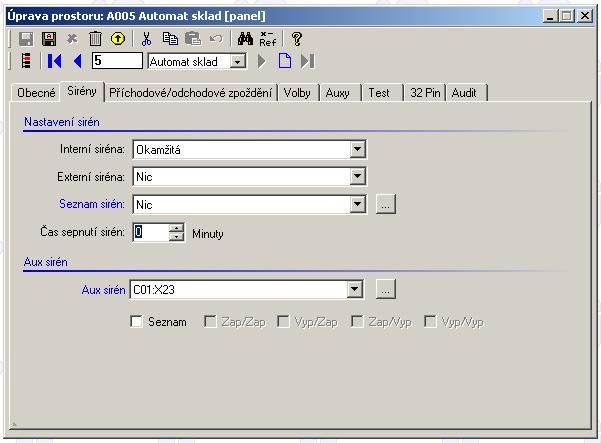Image resolution: width=601 pixels, height=443 pixels.
Task: Create new record with blank page icon
Action: (285, 61)
